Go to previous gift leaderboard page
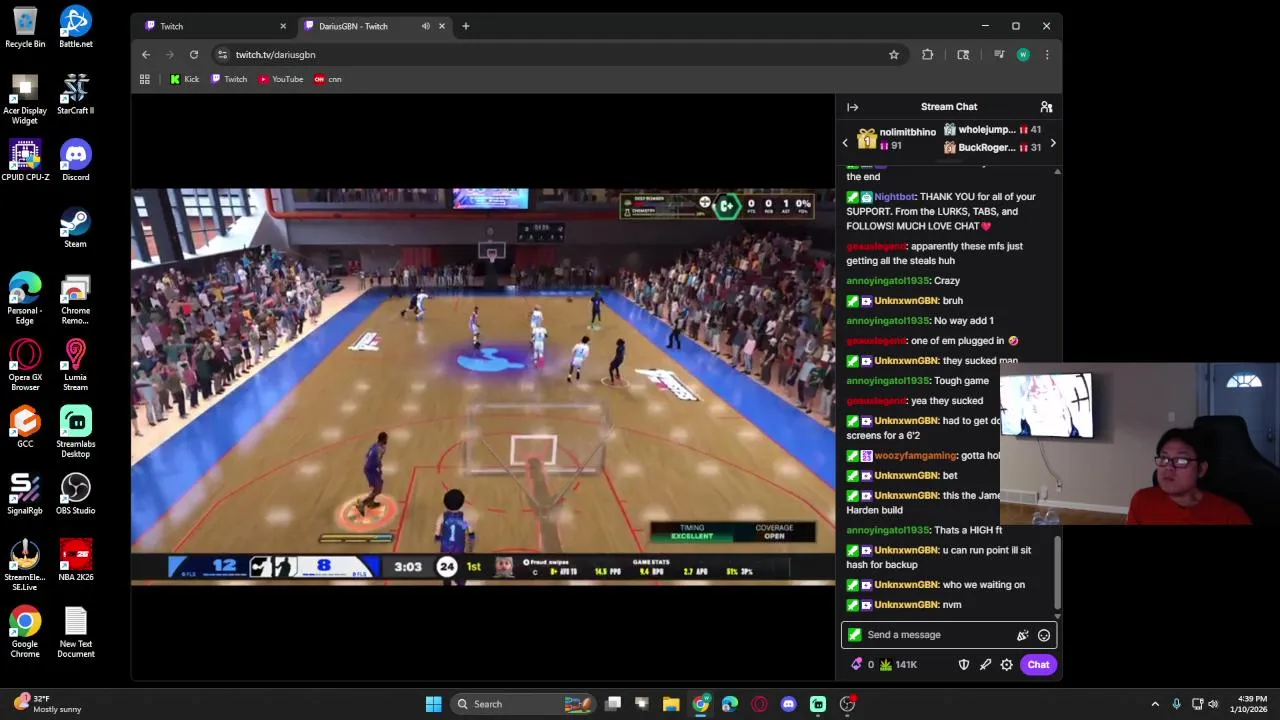 click(x=845, y=143)
